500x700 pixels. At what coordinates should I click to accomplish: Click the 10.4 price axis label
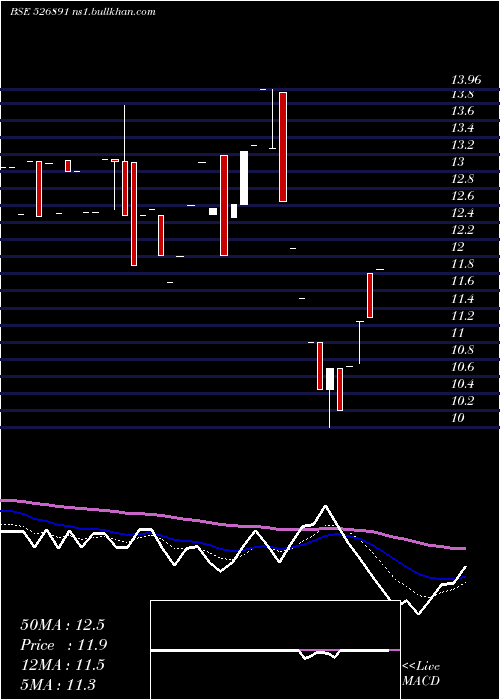click(462, 384)
